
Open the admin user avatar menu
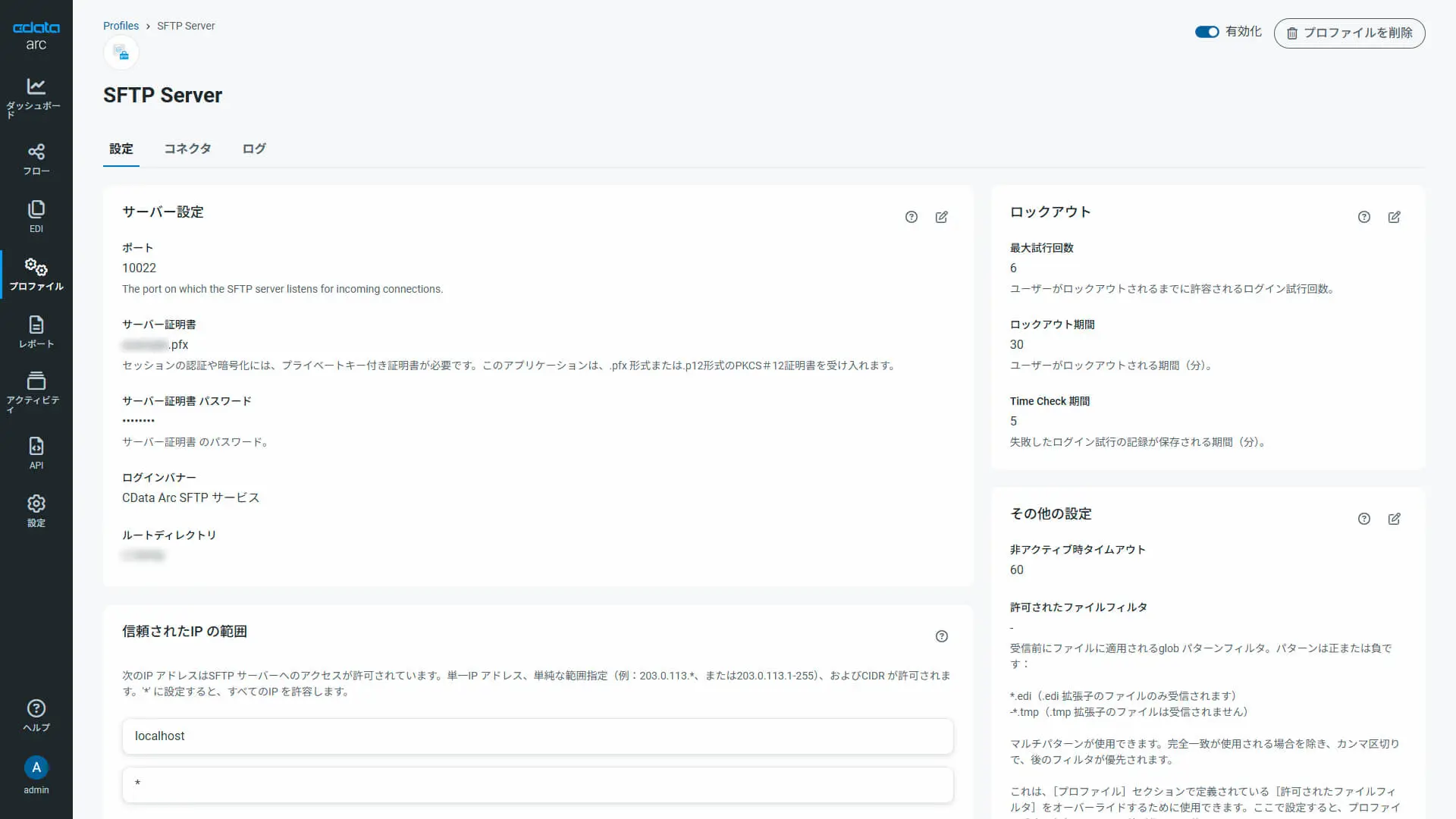pos(36,767)
